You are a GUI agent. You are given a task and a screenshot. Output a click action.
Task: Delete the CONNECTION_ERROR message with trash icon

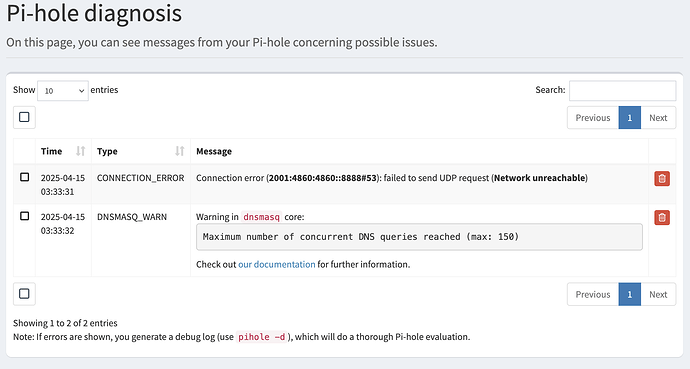pyautogui.click(x=662, y=179)
